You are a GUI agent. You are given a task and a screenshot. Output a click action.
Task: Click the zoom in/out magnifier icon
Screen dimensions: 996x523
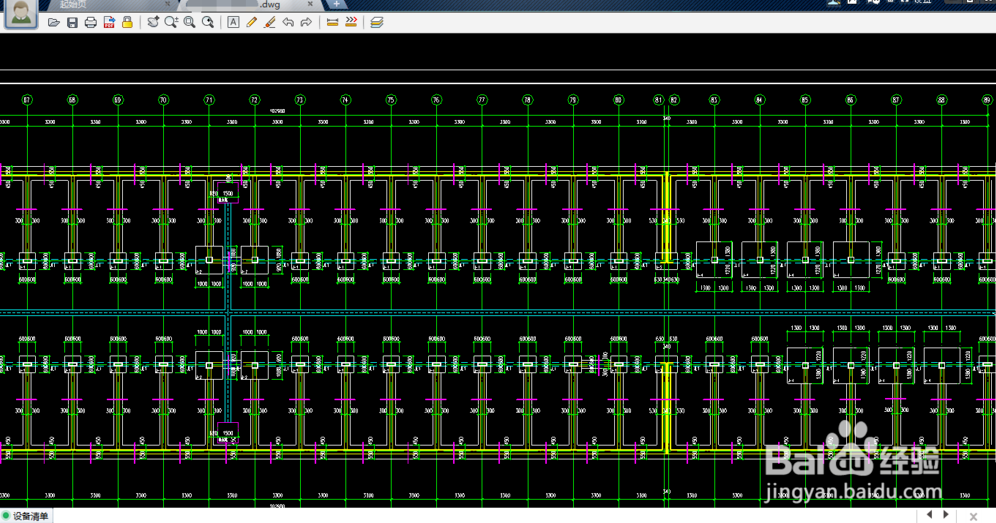171,22
